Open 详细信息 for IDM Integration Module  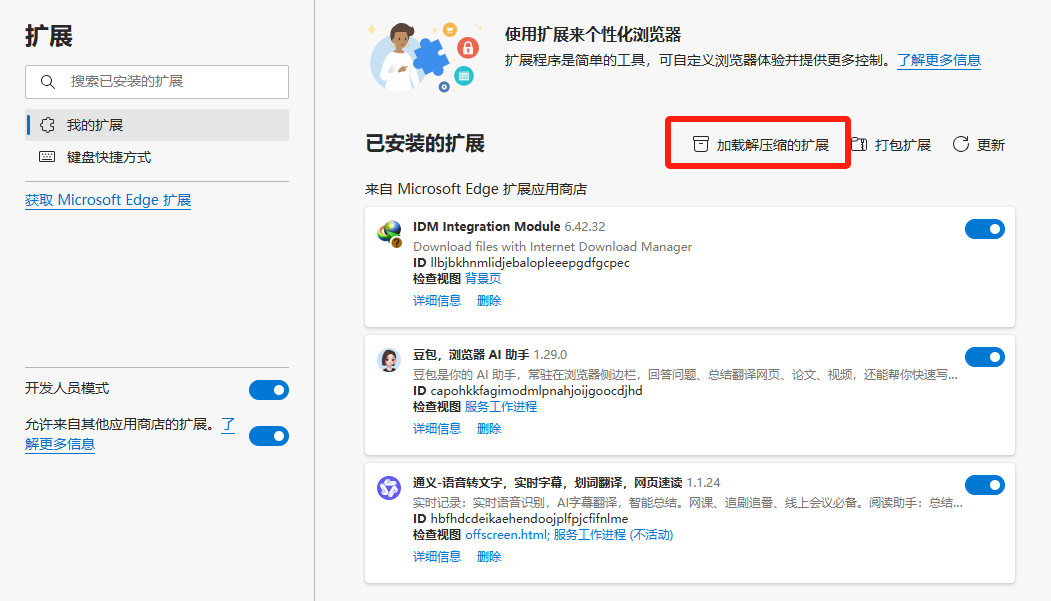coord(437,300)
